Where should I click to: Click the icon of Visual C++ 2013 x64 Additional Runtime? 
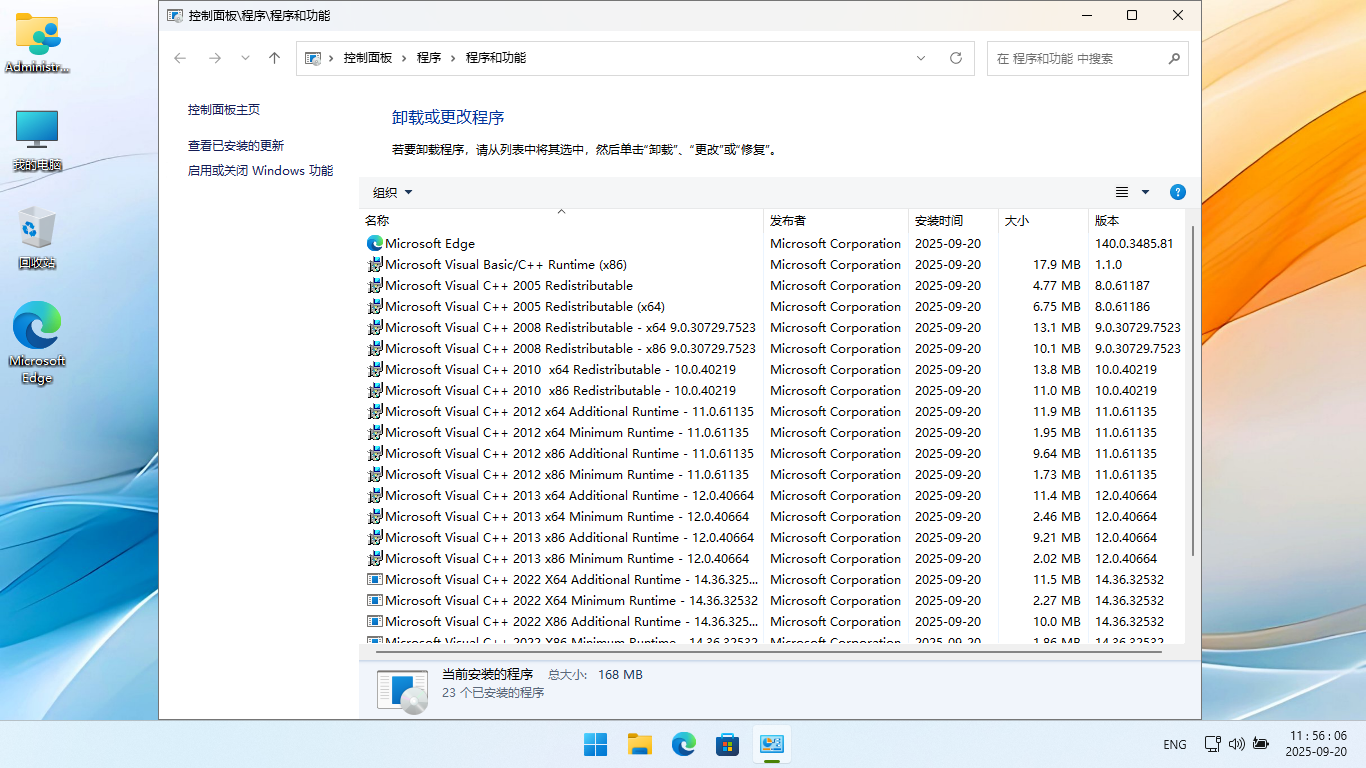pyautogui.click(x=375, y=495)
